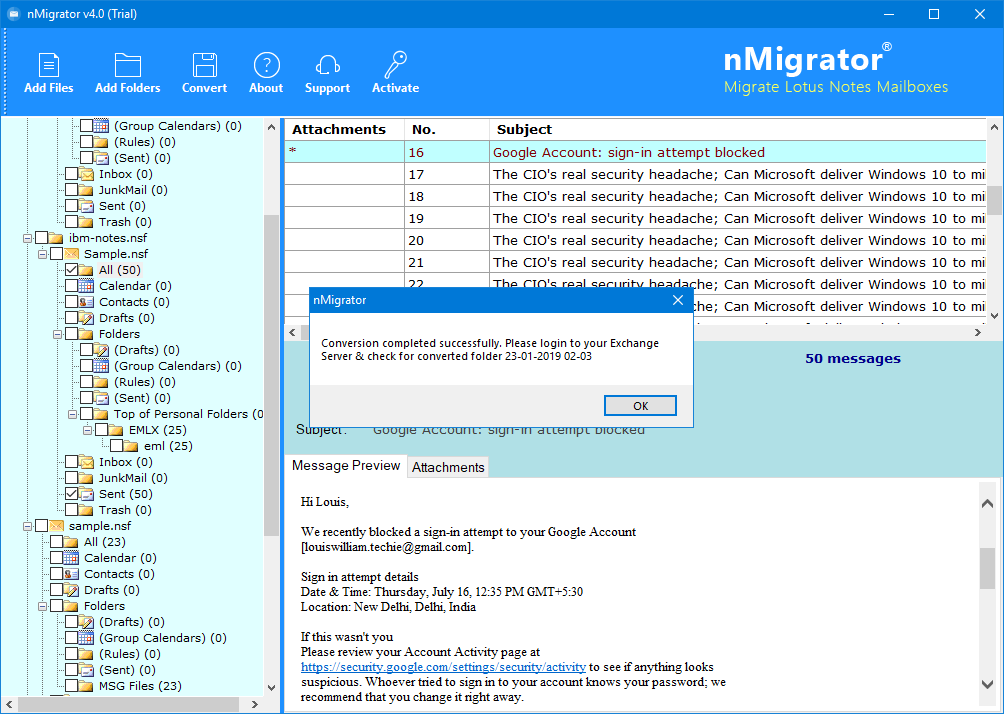
Task: Click the message list's horizontal scroll left arrow
Action: click(293, 332)
